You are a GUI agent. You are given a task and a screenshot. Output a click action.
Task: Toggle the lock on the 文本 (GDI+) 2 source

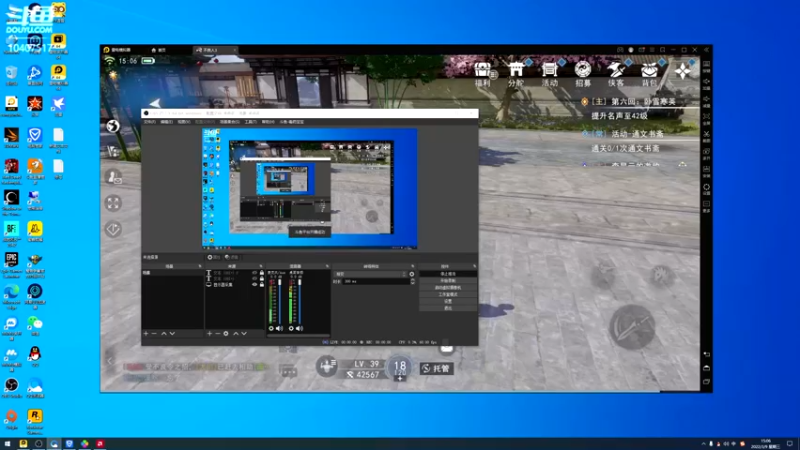click(x=262, y=272)
